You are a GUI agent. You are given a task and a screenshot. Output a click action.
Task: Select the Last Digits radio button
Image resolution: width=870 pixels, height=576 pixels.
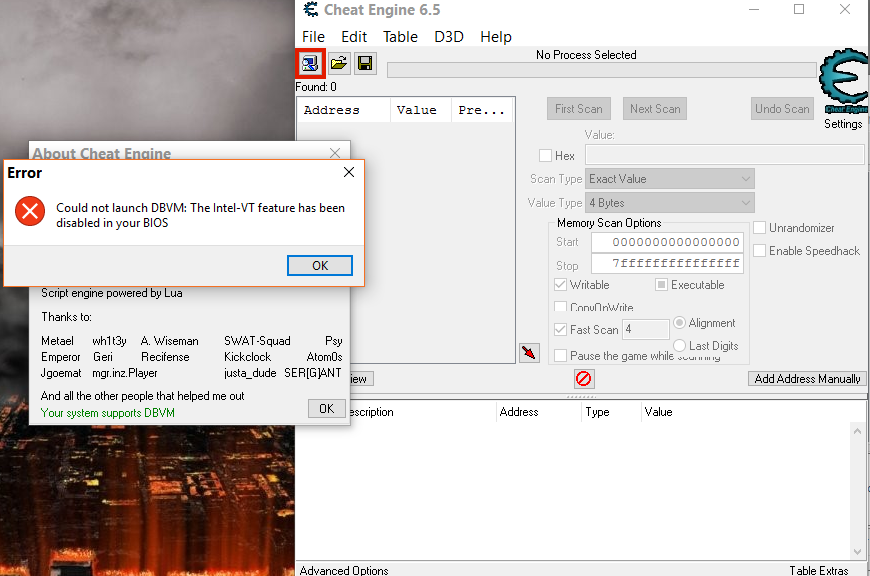click(x=680, y=345)
